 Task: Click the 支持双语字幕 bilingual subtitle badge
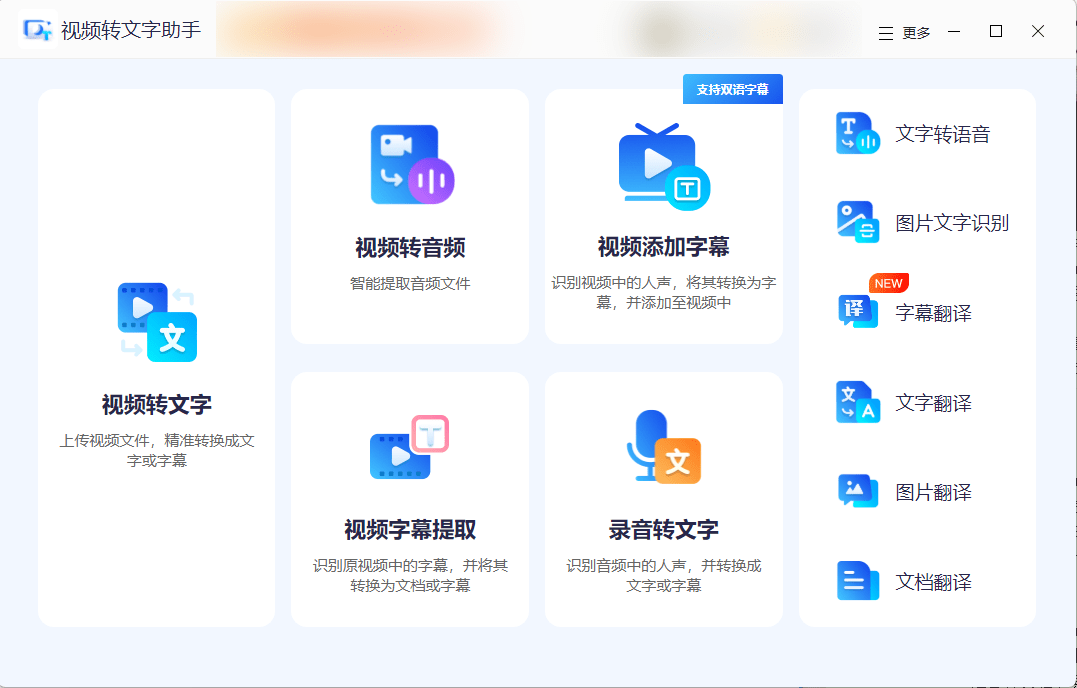(x=732, y=89)
